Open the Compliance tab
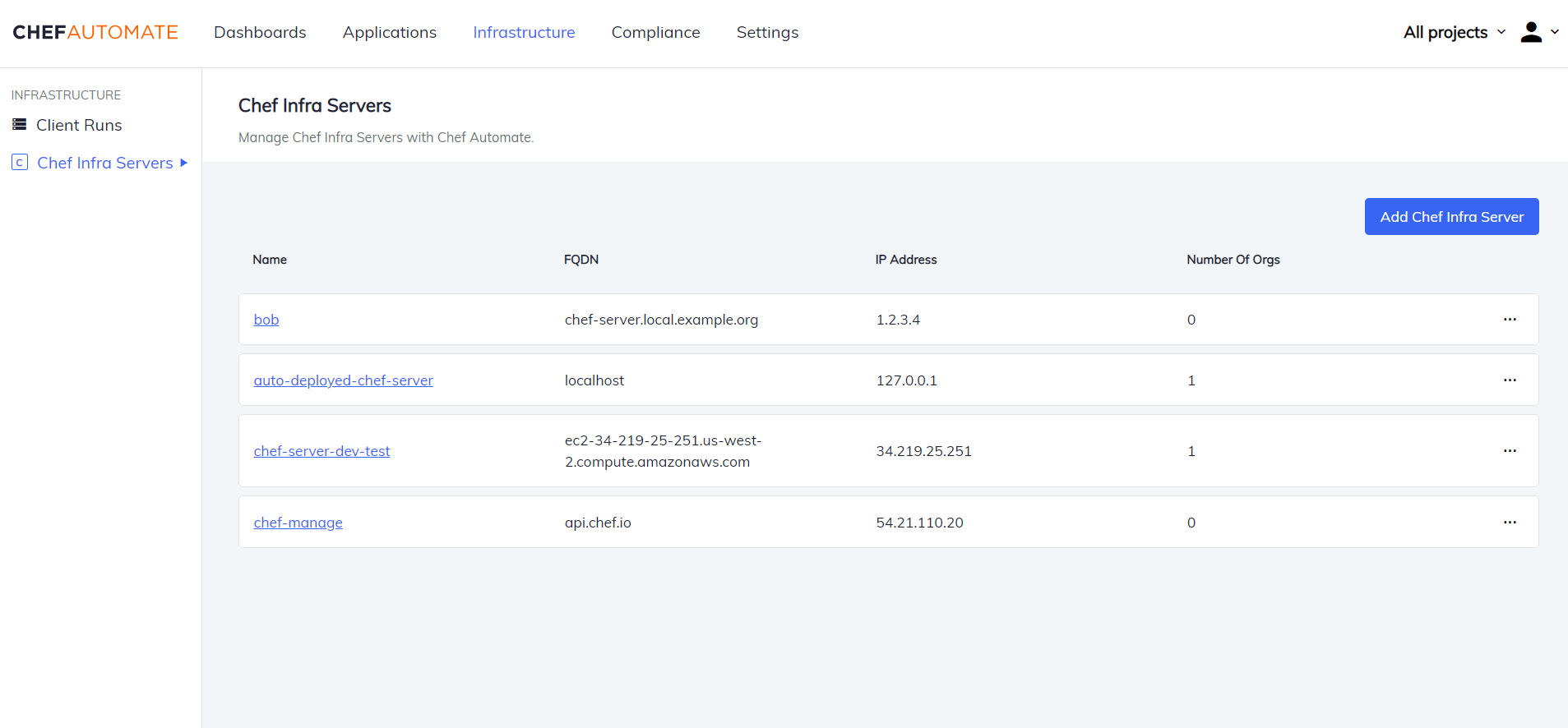1568x728 pixels. (655, 32)
